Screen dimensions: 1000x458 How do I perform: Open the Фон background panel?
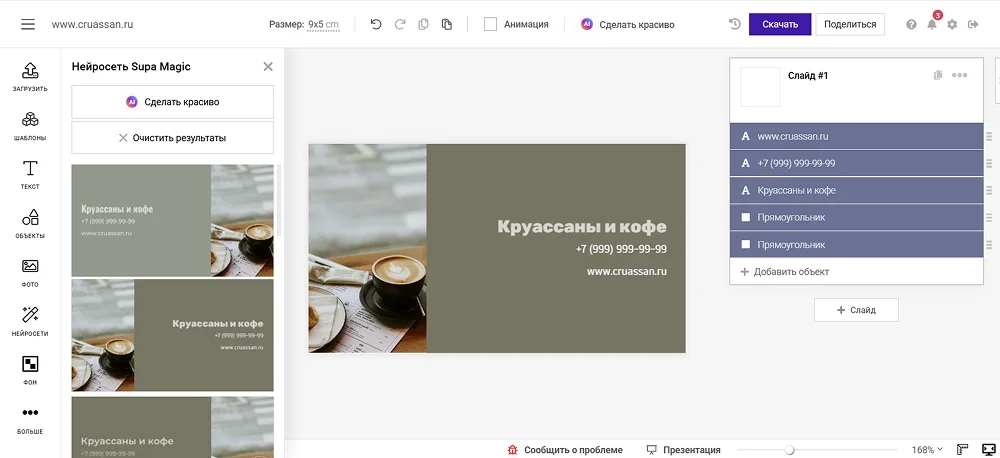30,371
